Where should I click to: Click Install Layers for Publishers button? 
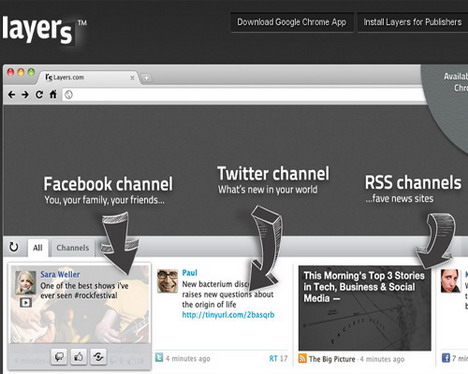(x=413, y=22)
